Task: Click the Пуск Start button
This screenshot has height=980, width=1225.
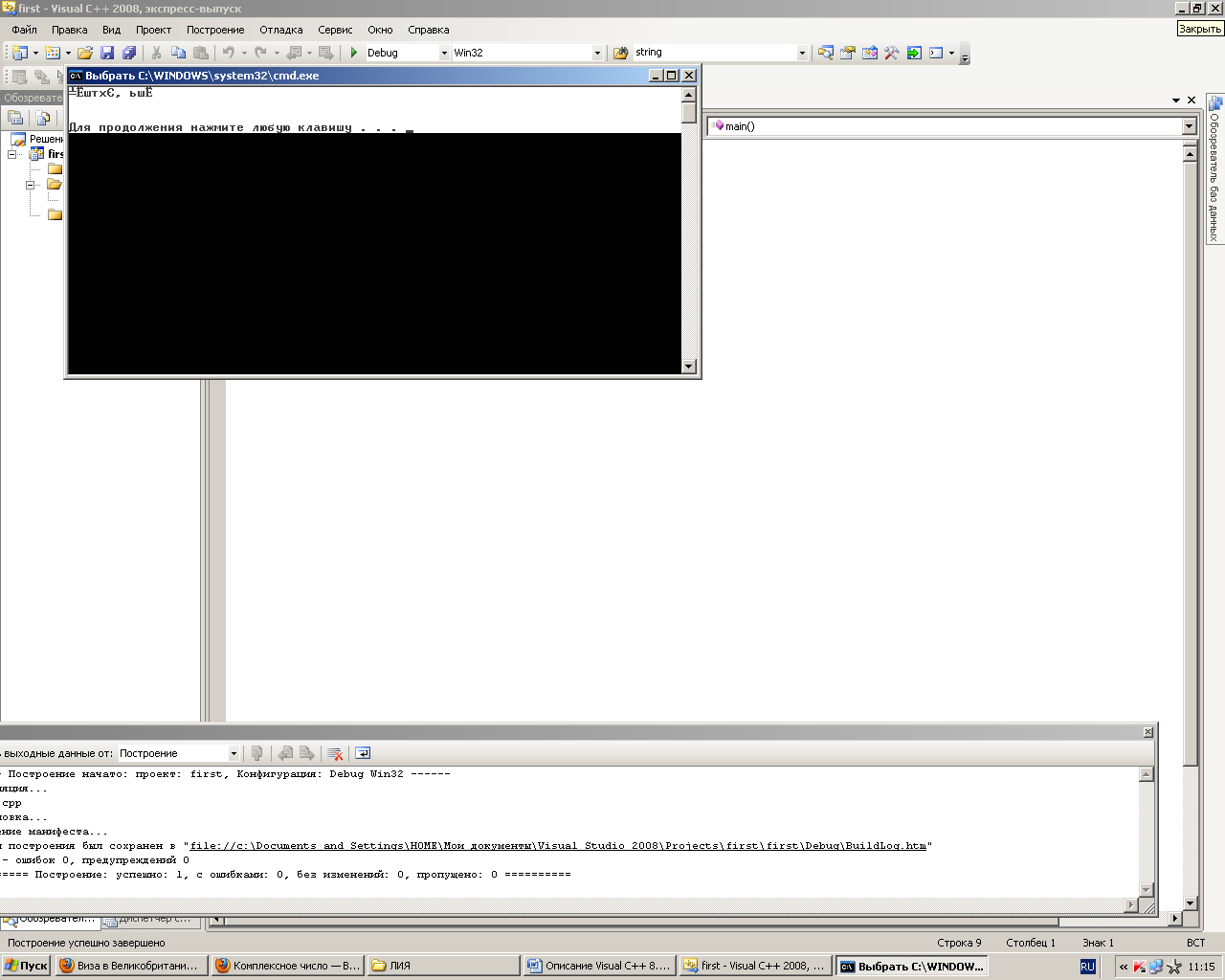Action: tap(27, 967)
